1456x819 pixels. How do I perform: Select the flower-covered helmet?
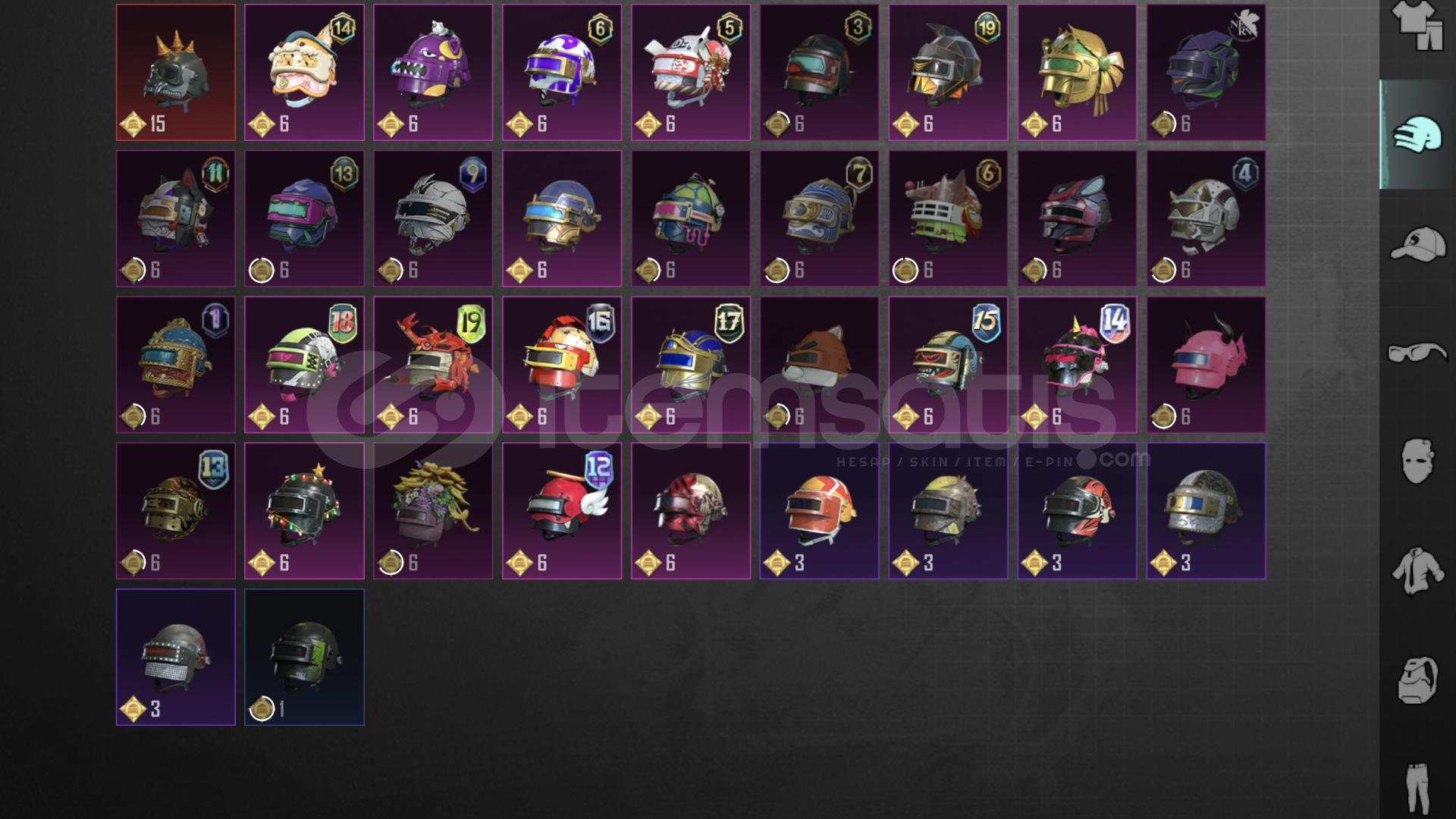(433, 511)
